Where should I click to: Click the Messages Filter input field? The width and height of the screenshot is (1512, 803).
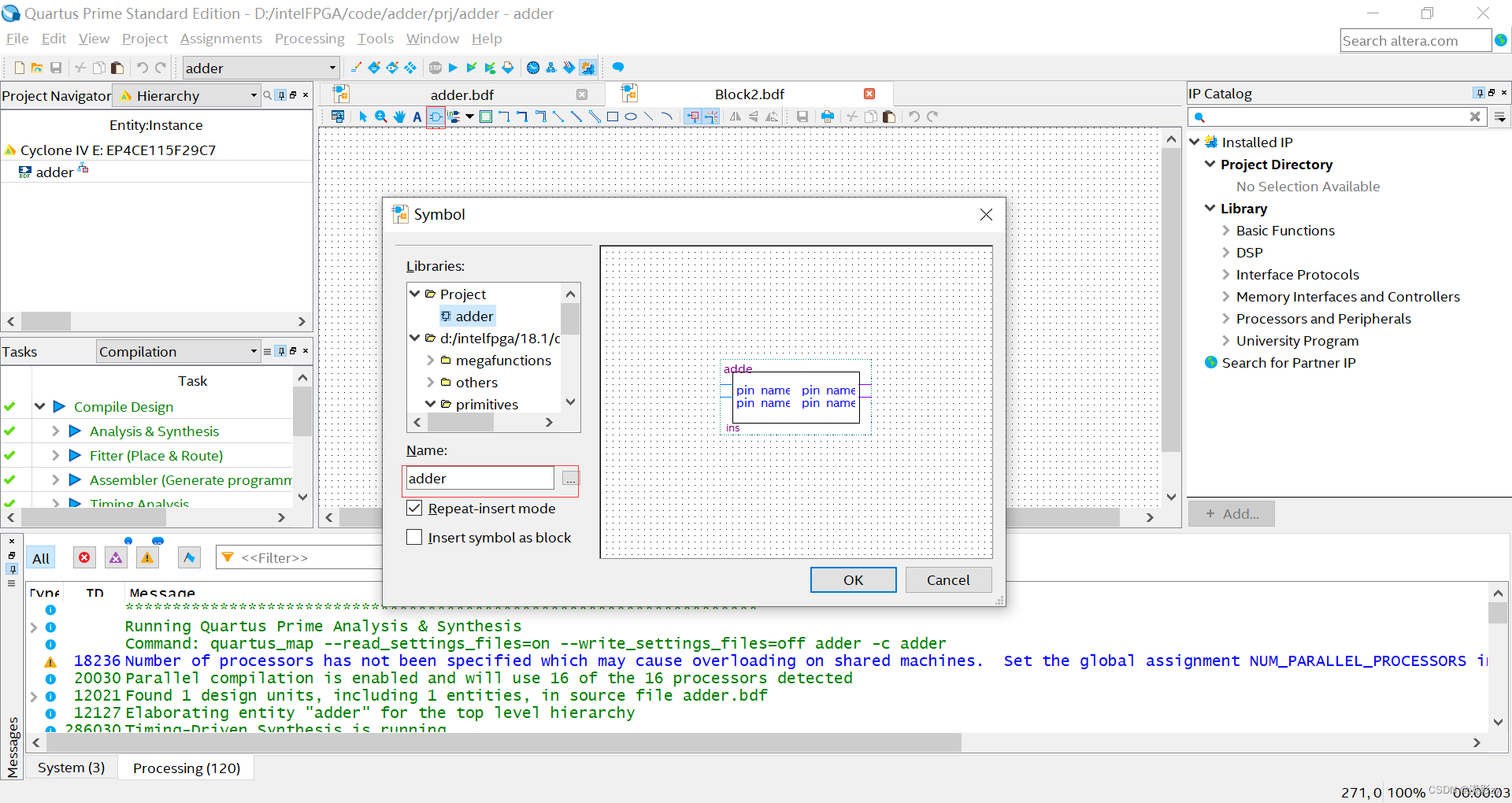tap(299, 557)
